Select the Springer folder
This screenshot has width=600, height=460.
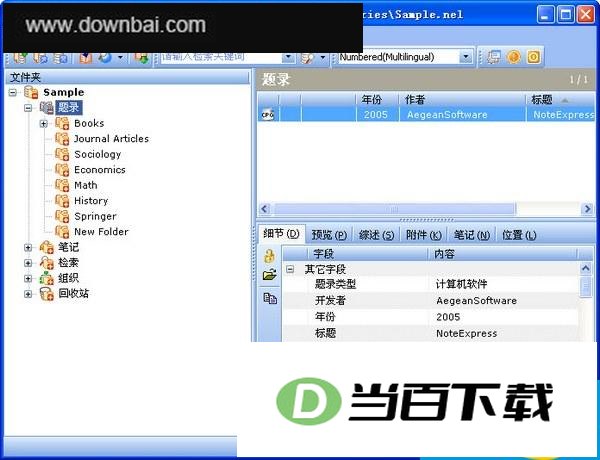(x=95, y=216)
